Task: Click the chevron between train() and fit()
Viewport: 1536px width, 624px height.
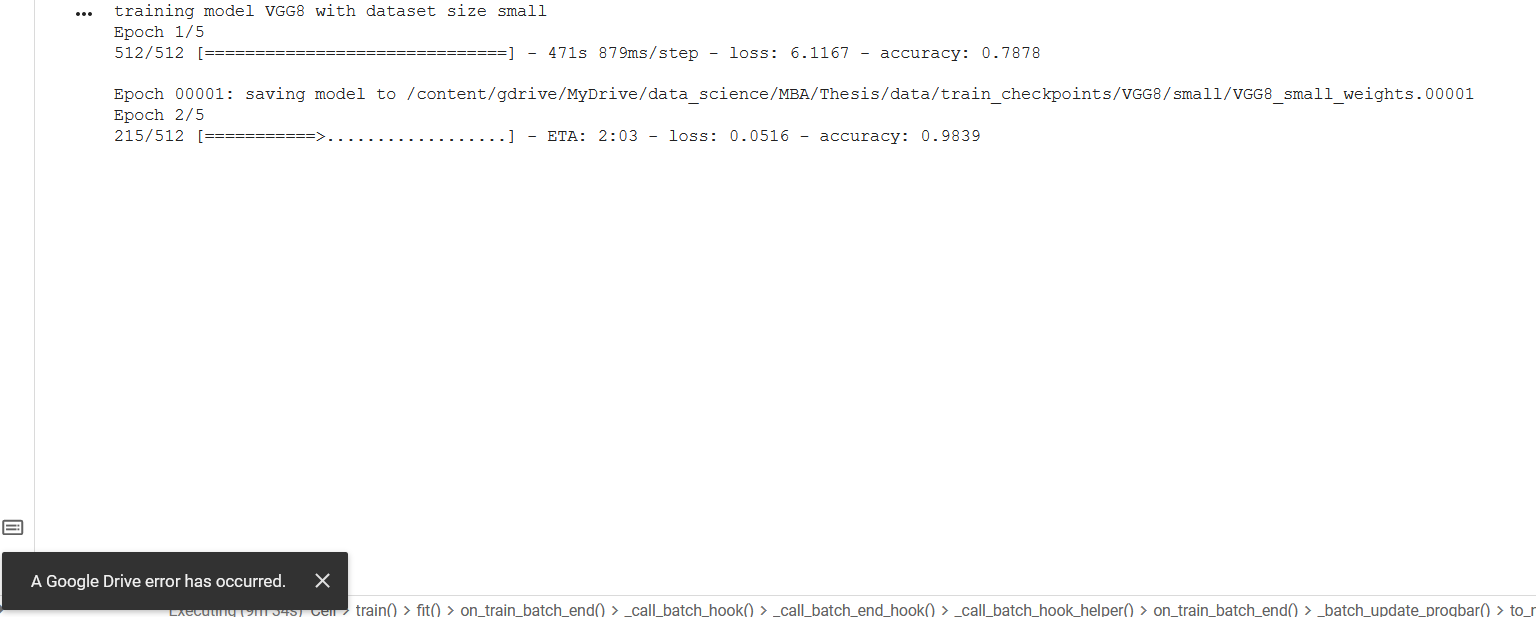Action: pyautogui.click(x=407, y=610)
